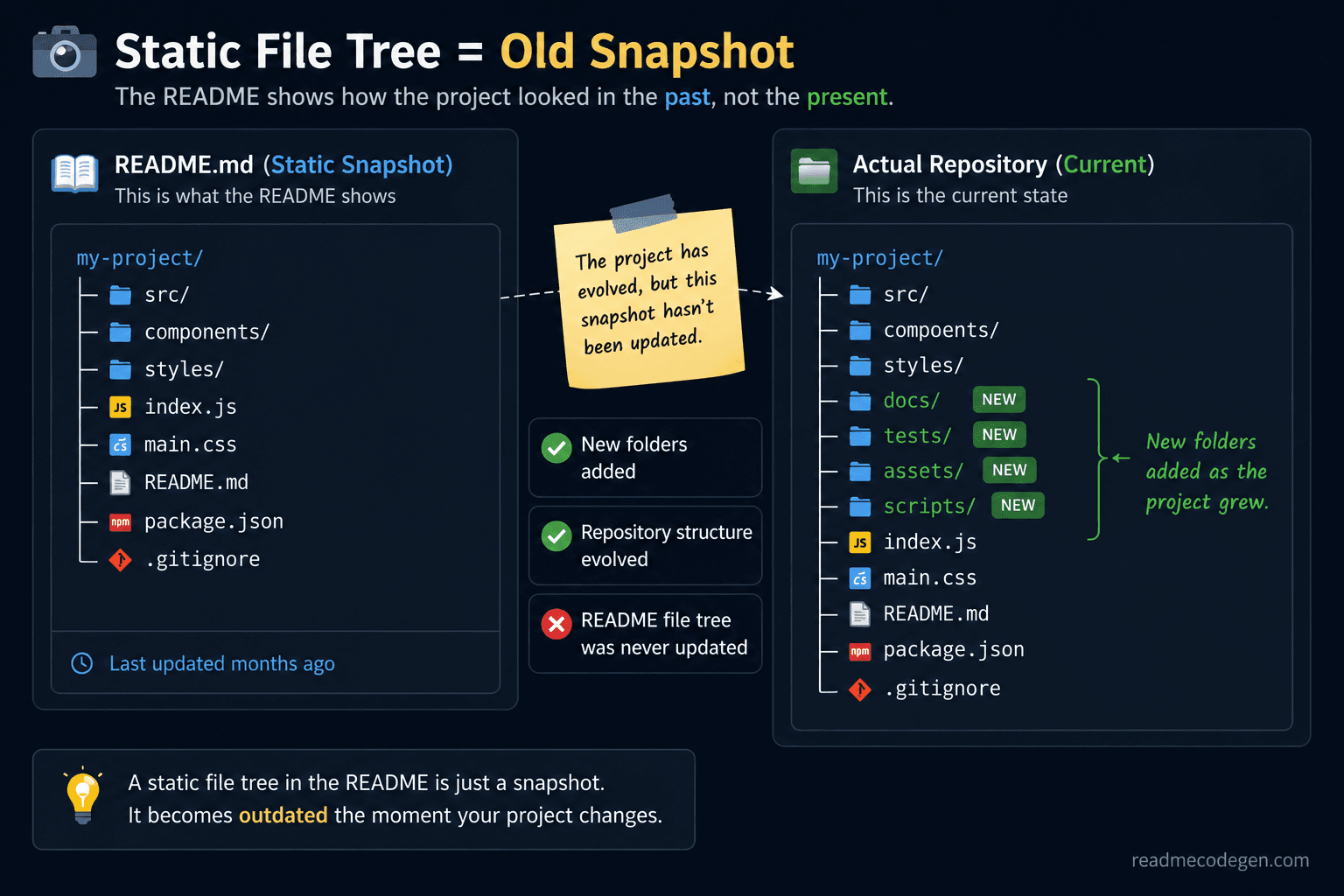Image resolution: width=1344 pixels, height=896 pixels.
Task: Click the 'Repository structure evolved' text
Action: (667, 546)
